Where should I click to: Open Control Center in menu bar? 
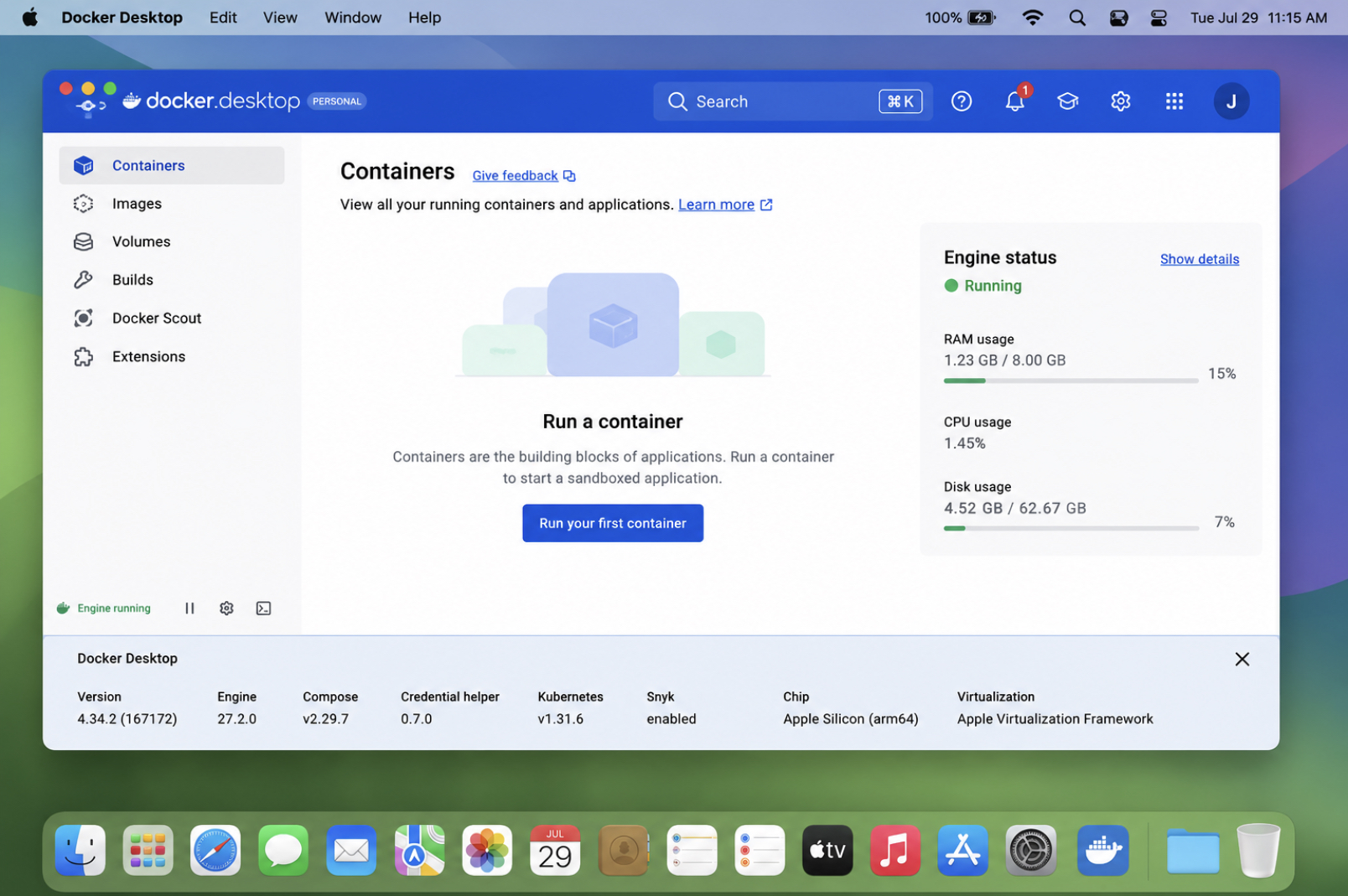pyautogui.click(x=1159, y=18)
